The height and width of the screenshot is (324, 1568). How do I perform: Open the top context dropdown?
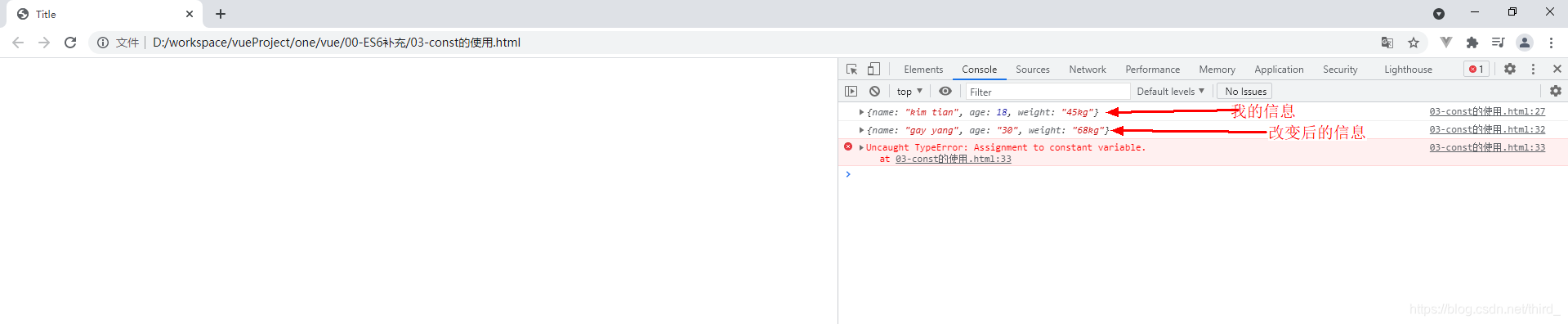[909, 92]
